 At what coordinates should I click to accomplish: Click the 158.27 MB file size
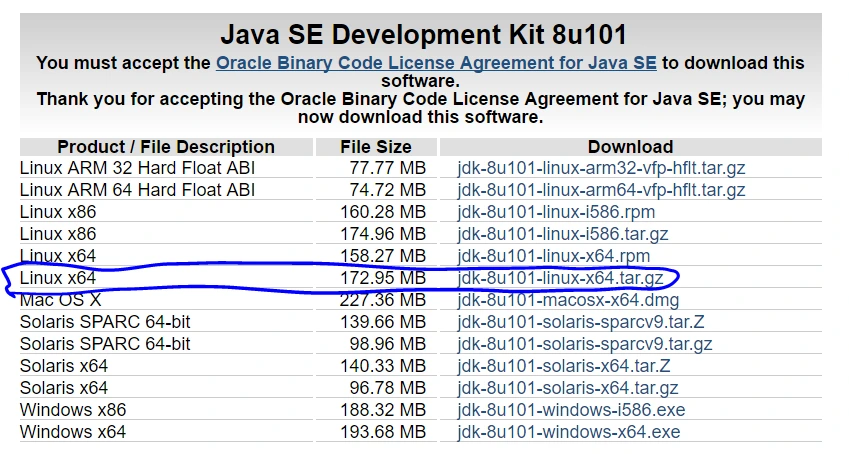tap(383, 256)
